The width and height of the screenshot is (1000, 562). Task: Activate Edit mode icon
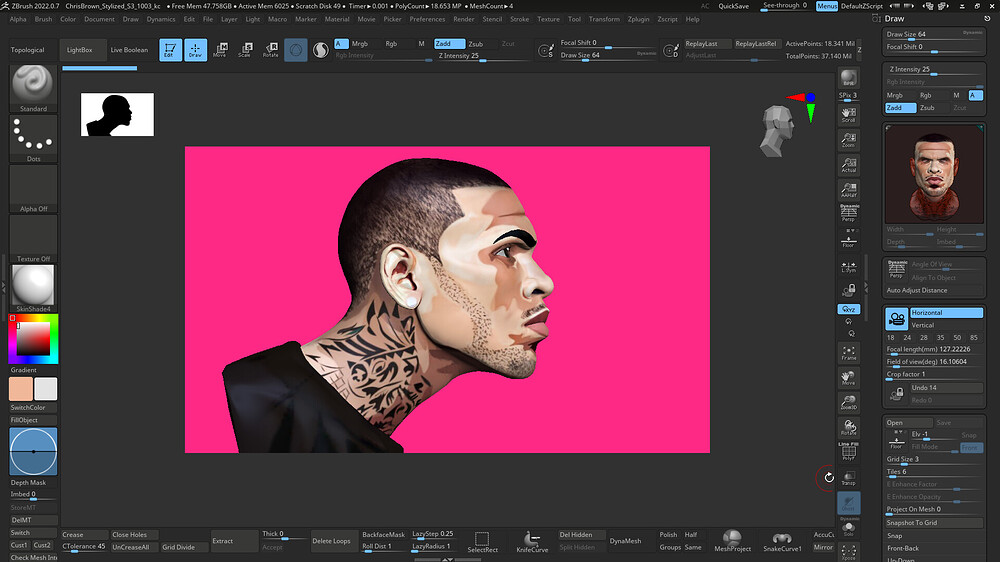point(170,49)
